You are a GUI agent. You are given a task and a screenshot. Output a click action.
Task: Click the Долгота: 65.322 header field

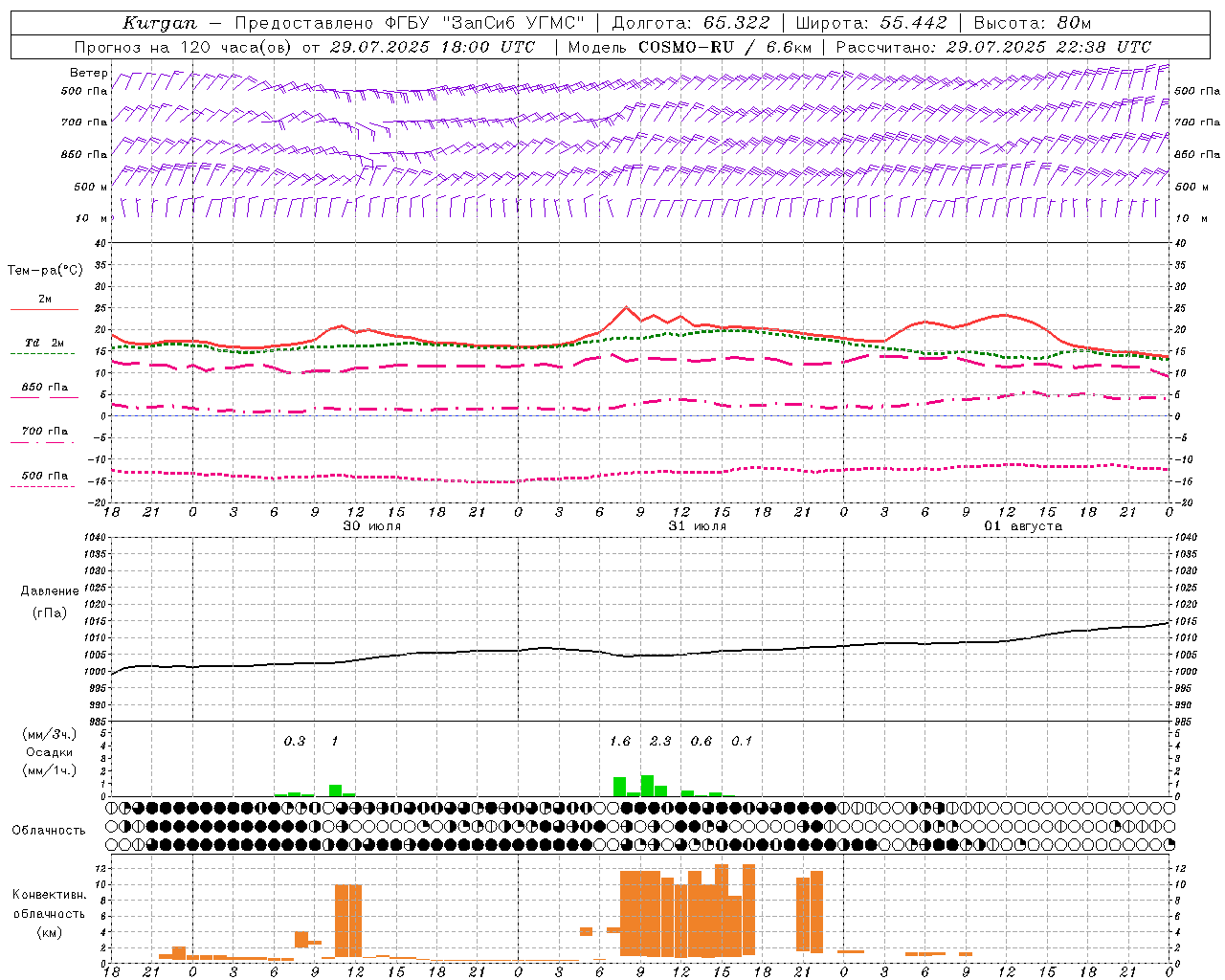pyautogui.click(x=691, y=23)
